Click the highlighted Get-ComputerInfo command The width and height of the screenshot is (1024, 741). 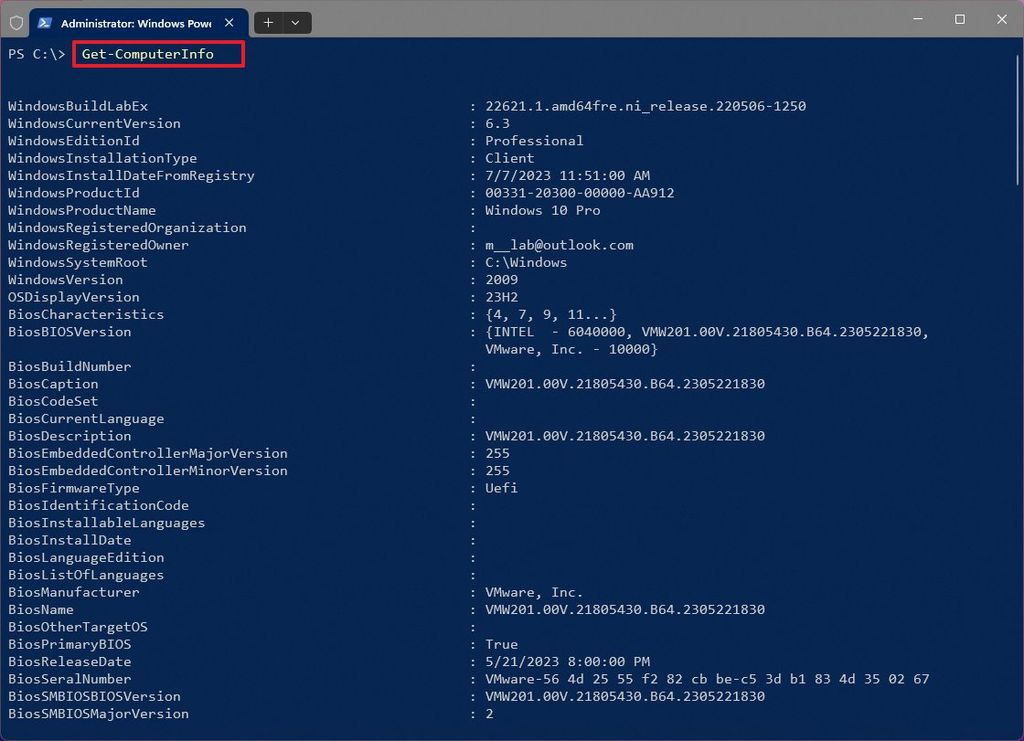click(157, 54)
